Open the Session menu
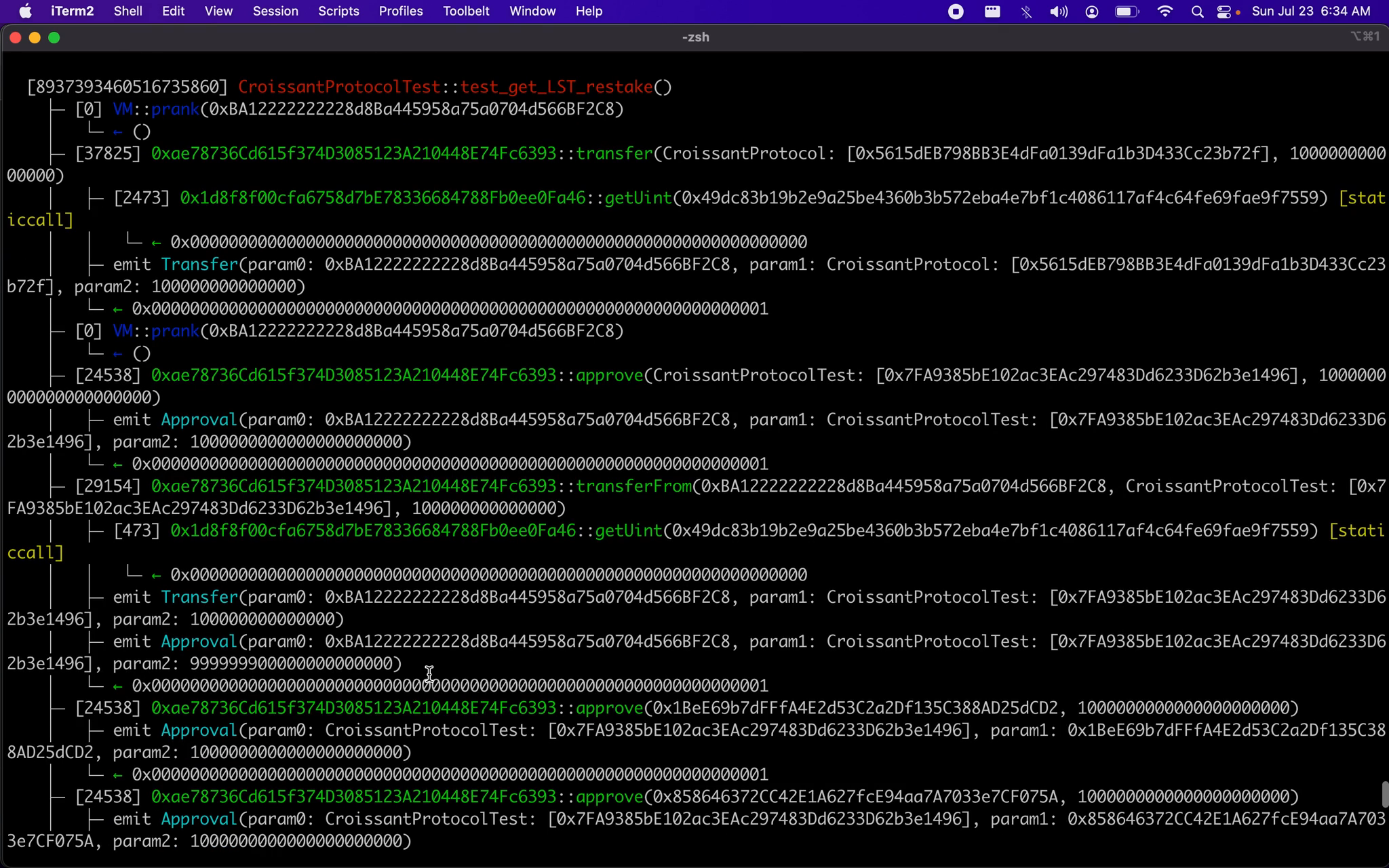This screenshot has width=1389, height=868. [x=275, y=12]
